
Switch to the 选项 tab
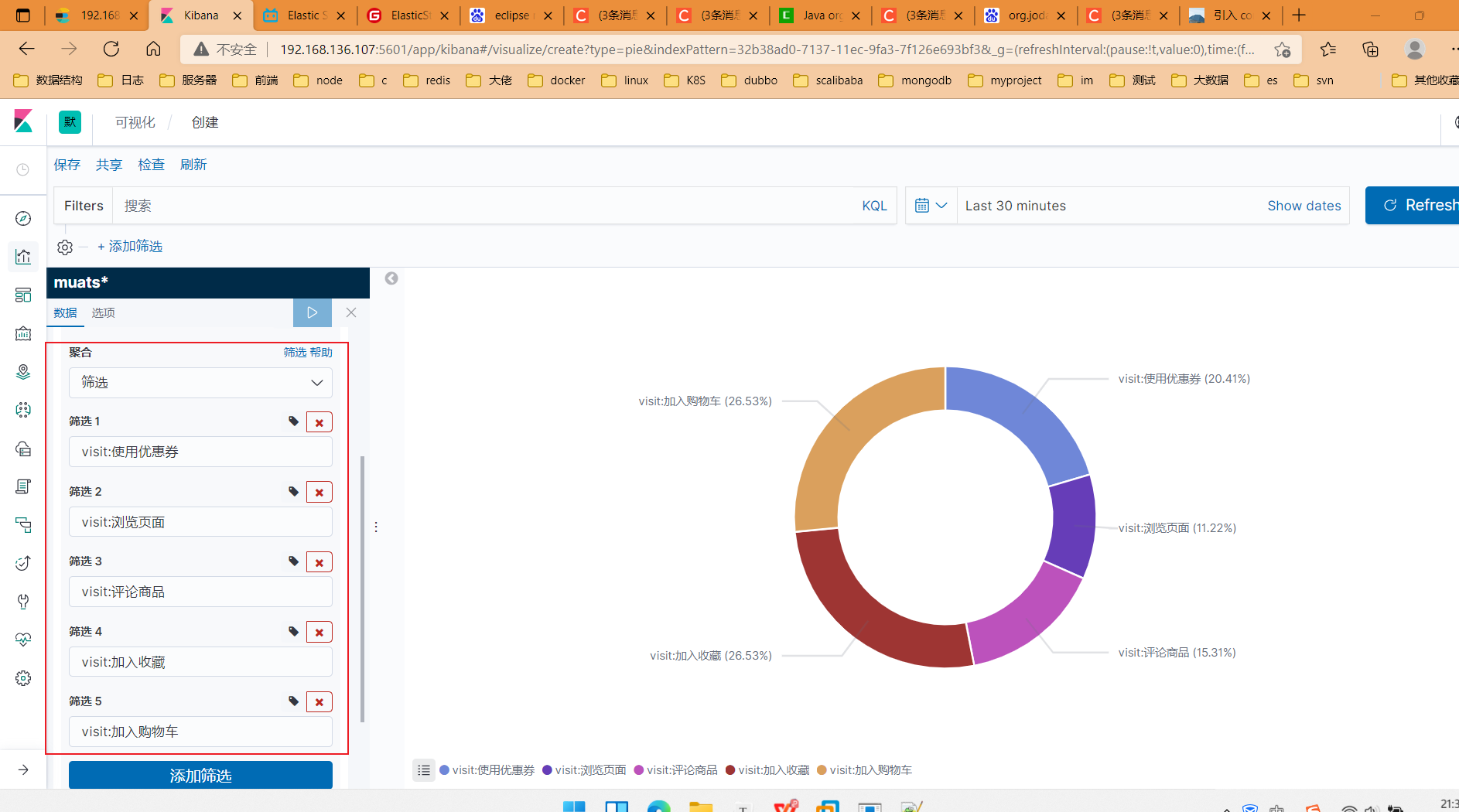coord(103,312)
